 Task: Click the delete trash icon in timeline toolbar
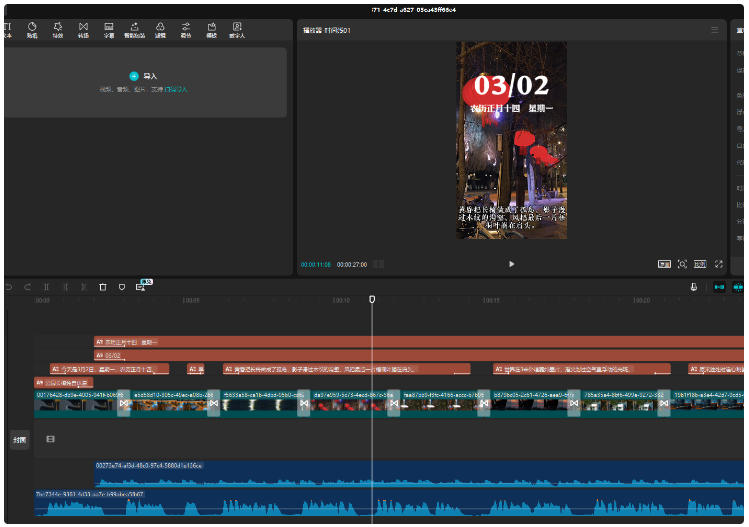click(x=103, y=287)
